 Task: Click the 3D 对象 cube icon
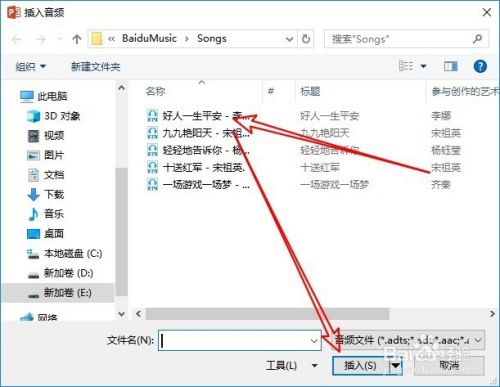[33, 116]
